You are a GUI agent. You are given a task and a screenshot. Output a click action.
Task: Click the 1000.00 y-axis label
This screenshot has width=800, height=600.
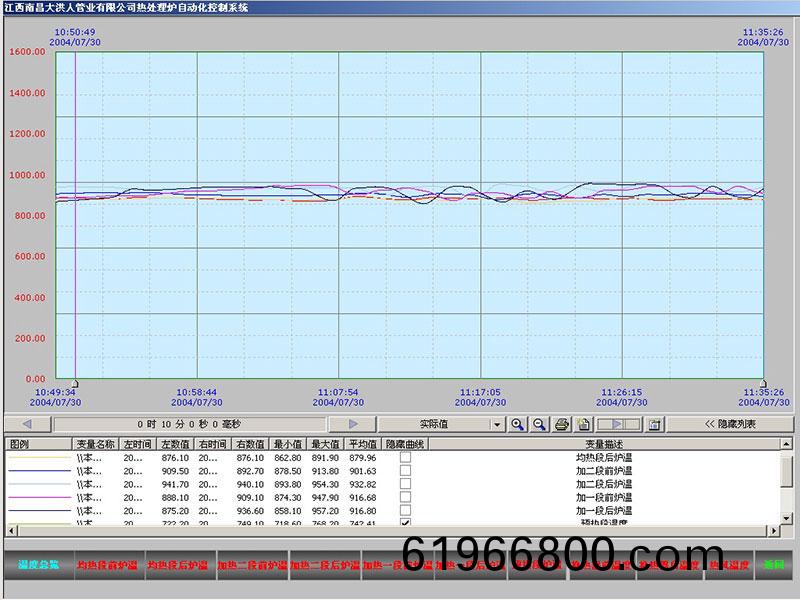[27, 174]
